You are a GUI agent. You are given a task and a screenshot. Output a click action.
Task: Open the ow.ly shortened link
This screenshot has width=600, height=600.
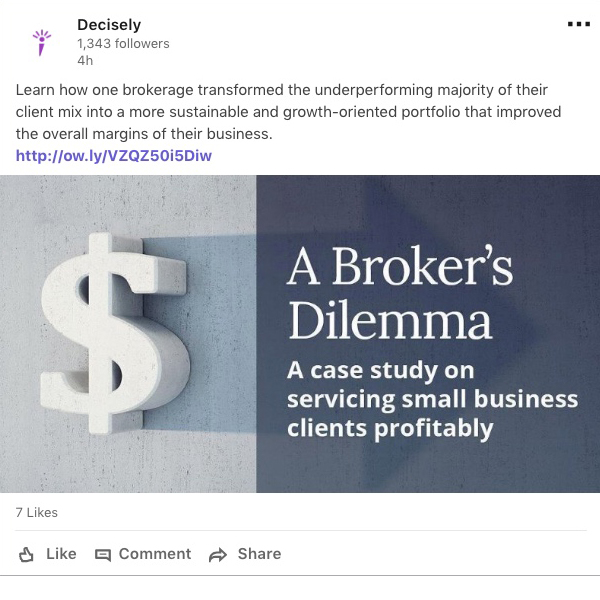click(x=114, y=156)
